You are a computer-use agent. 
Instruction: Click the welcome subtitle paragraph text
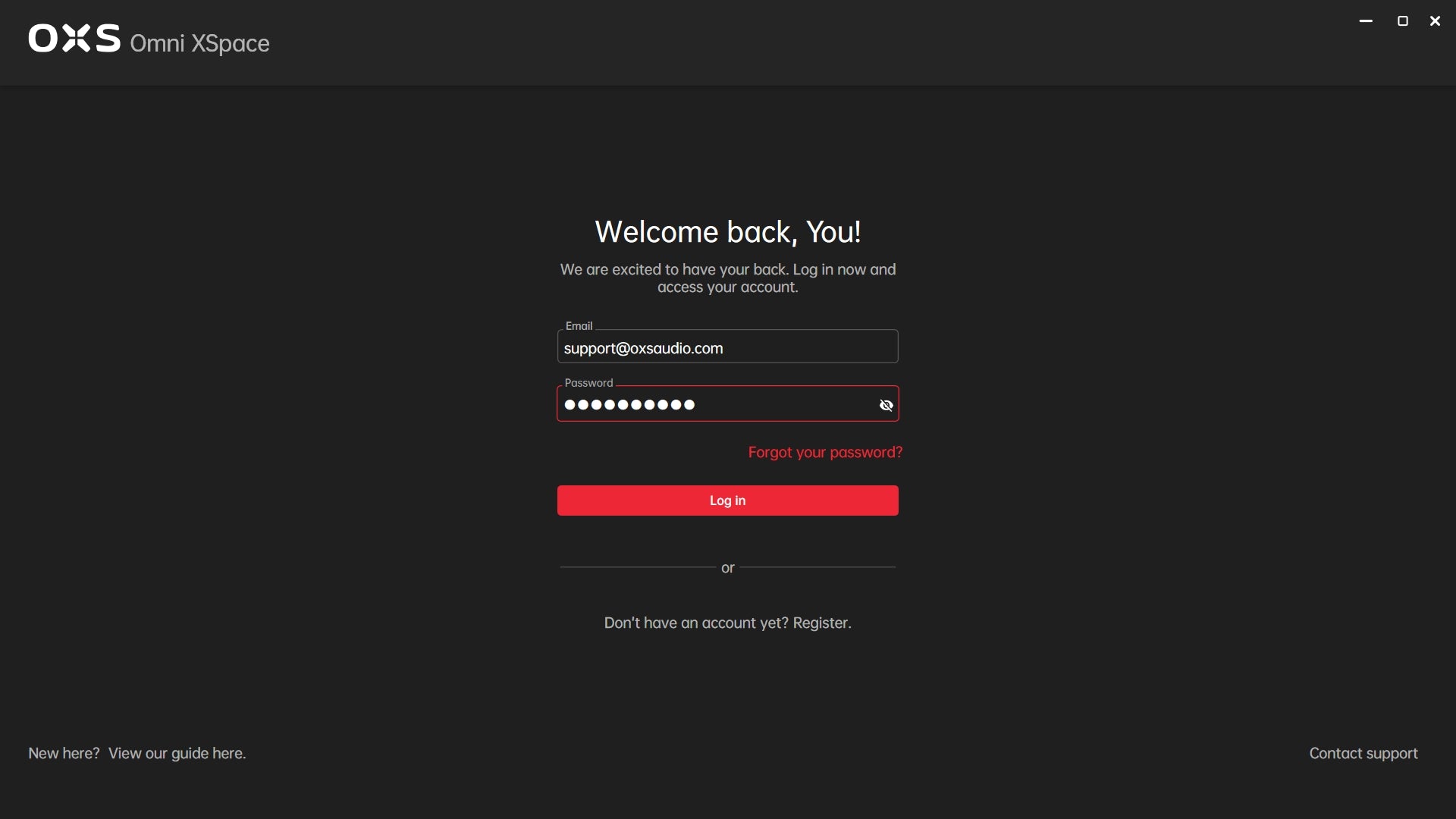pyautogui.click(x=727, y=278)
